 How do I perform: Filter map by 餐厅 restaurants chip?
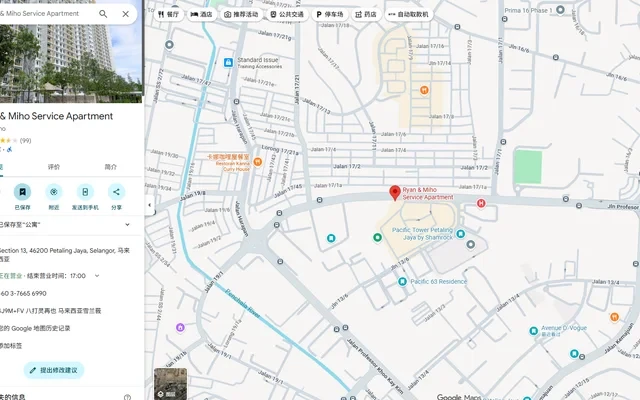pyautogui.click(x=169, y=14)
